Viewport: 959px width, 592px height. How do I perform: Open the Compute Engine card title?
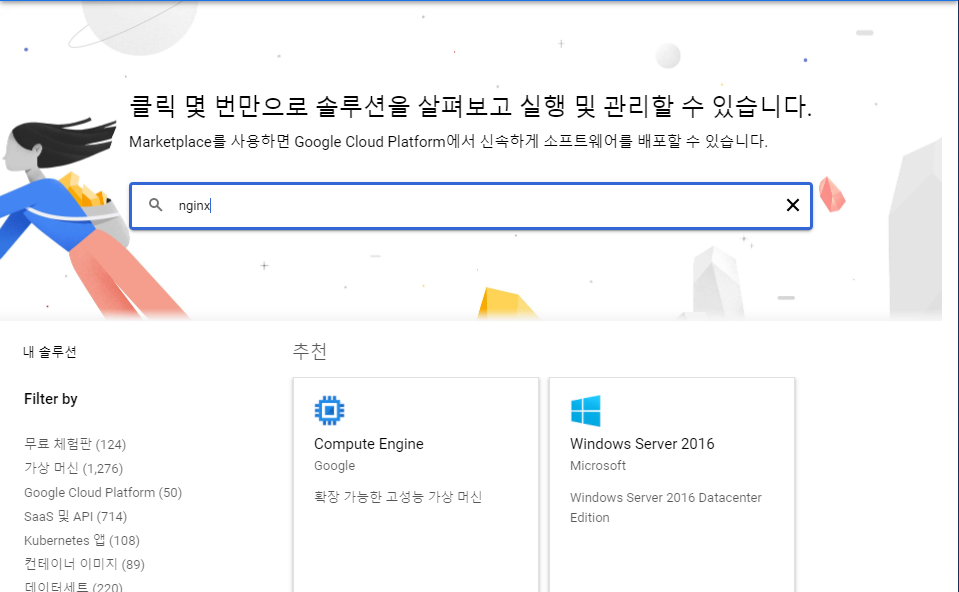[x=369, y=443]
